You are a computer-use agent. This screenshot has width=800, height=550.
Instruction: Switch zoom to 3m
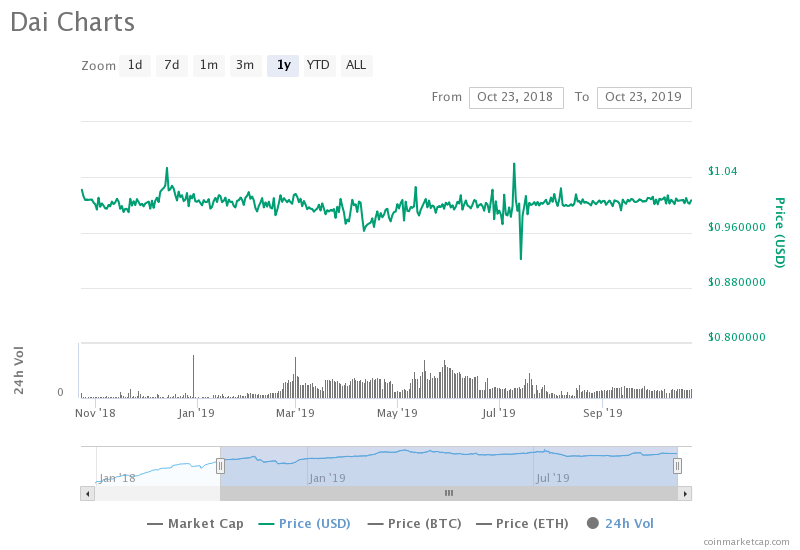(245, 65)
